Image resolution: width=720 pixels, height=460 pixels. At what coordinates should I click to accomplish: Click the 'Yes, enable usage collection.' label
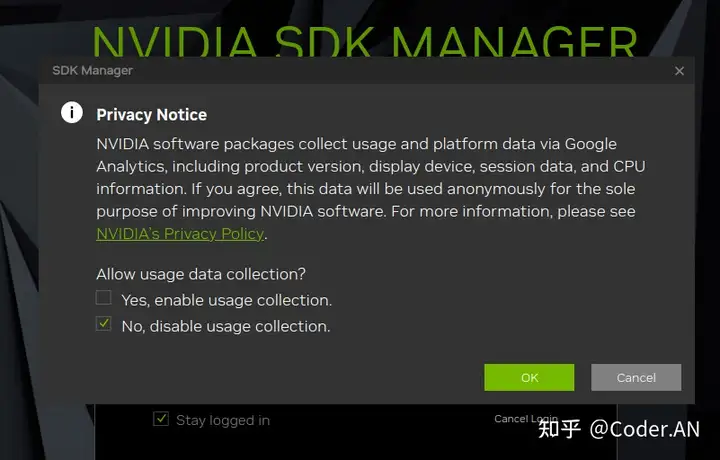(x=226, y=300)
